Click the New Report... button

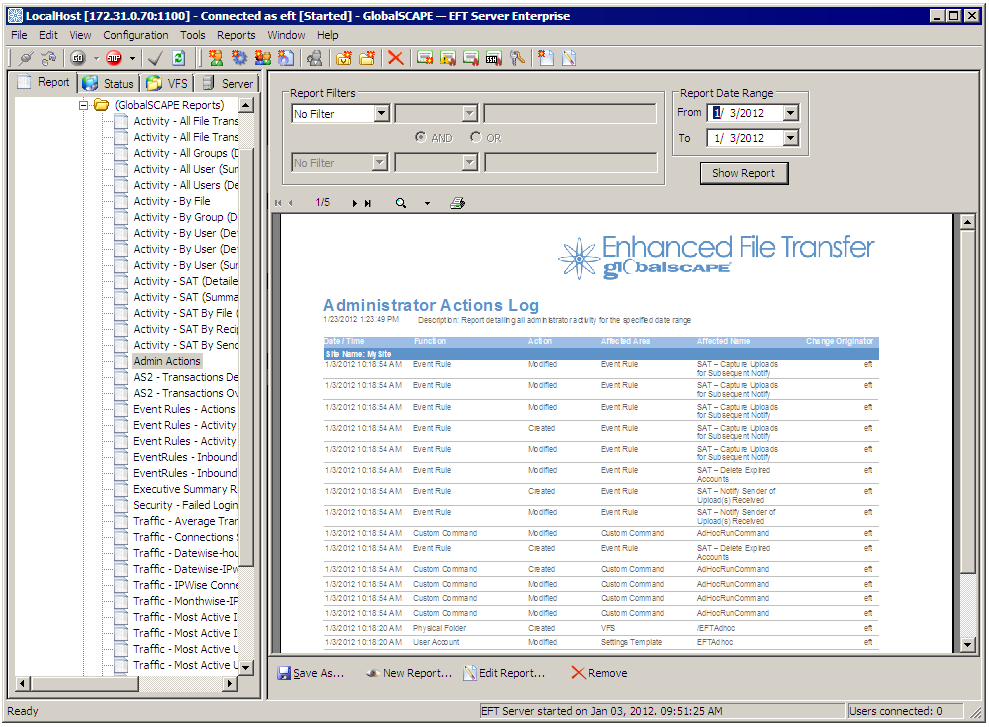click(409, 673)
